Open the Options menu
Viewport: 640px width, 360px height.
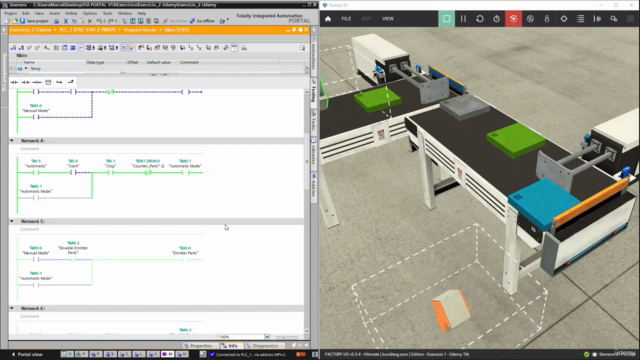coord(90,13)
